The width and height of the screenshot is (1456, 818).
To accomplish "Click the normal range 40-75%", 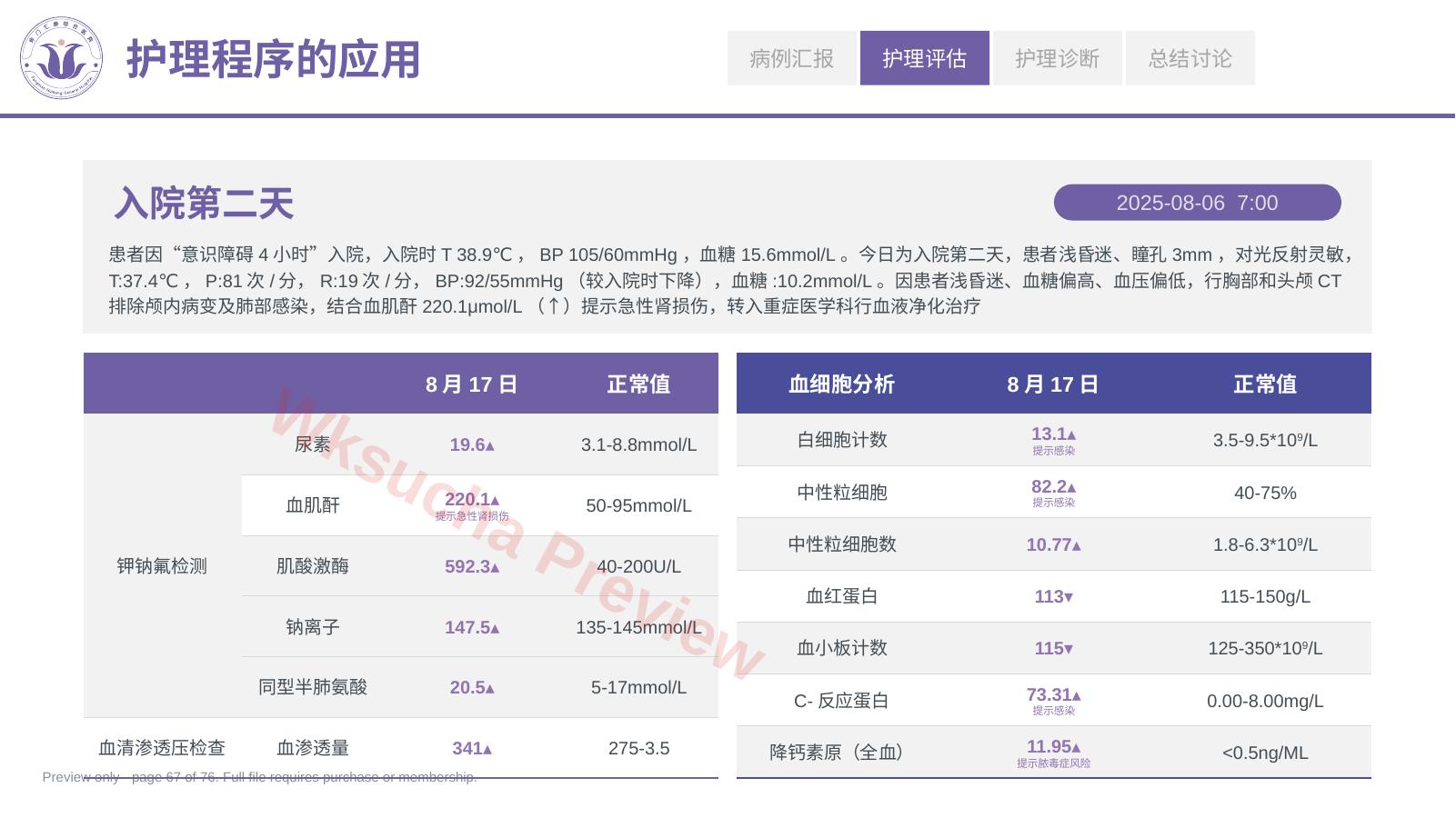I will click(x=1265, y=493).
